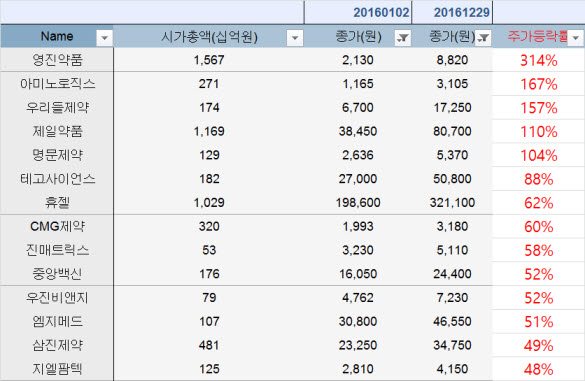This screenshot has height=381, width=585.
Task: Select the 우진비앤지 name cell
Action: [x=57, y=298]
